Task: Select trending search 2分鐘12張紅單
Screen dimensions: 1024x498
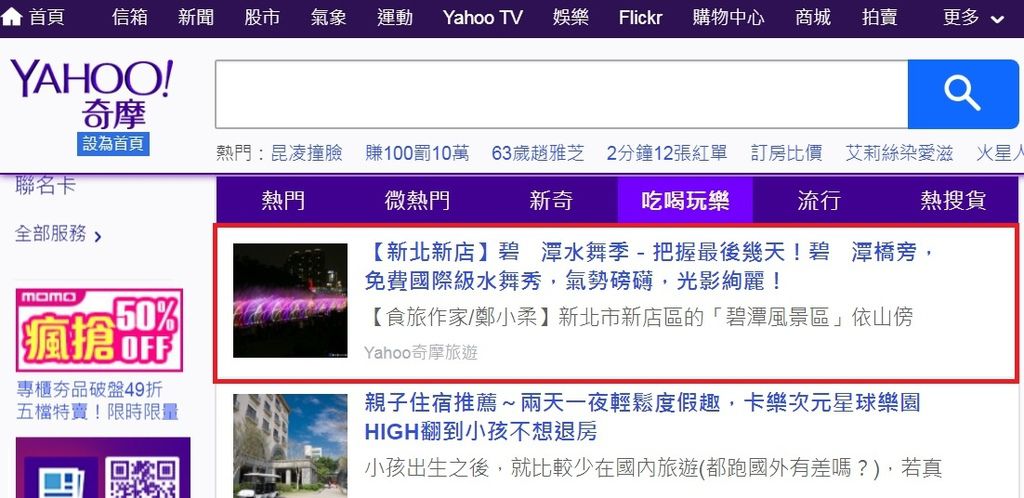Action: click(x=667, y=153)
